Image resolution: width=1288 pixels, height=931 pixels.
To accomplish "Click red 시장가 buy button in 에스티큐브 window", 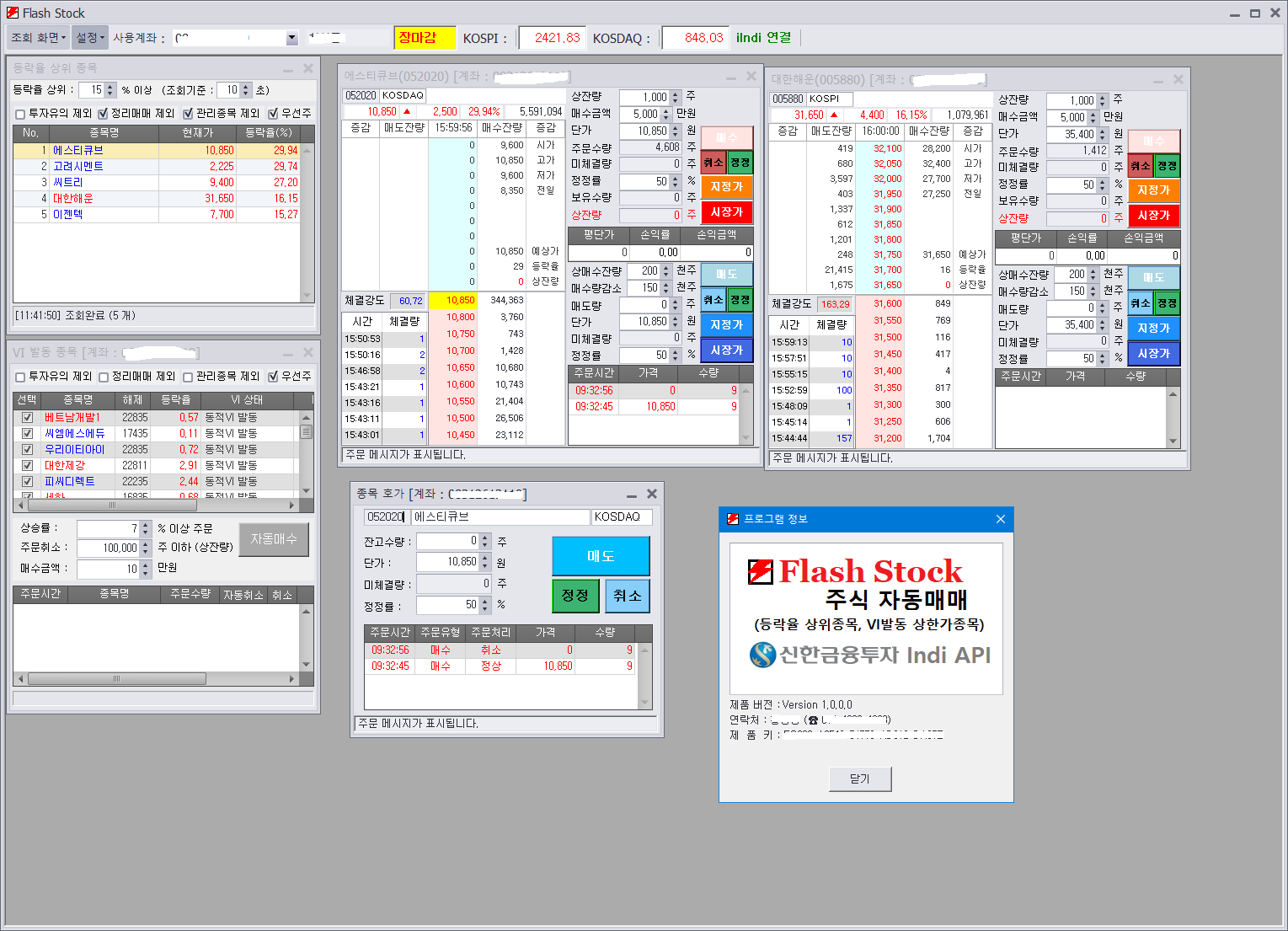I will click(x=726, y=211).
